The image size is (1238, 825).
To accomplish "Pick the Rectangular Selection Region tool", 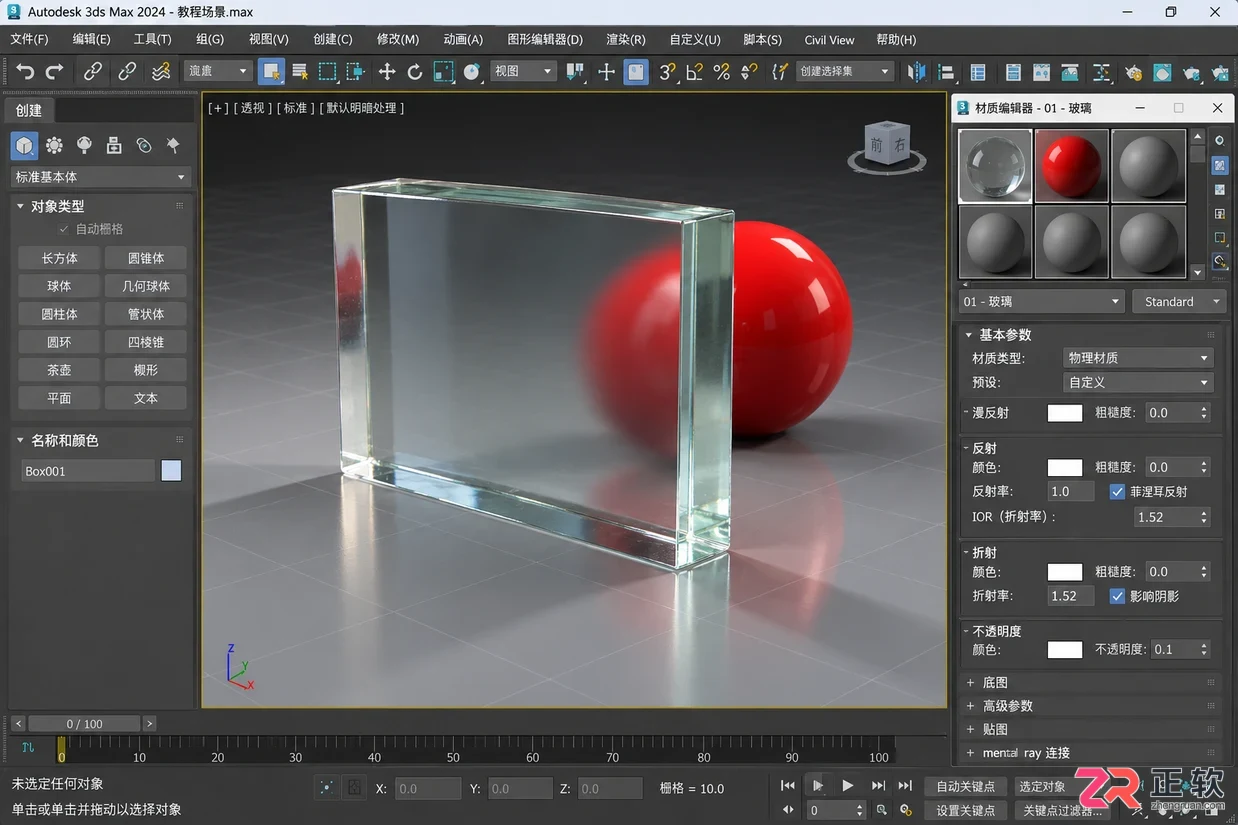I will [327, 71].
